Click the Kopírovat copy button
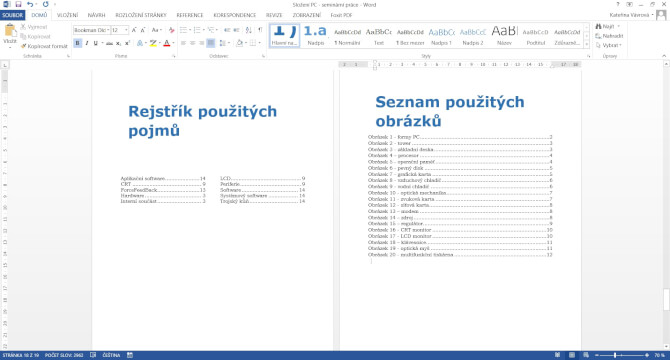The image size is (670, 360). coord(35,36)
